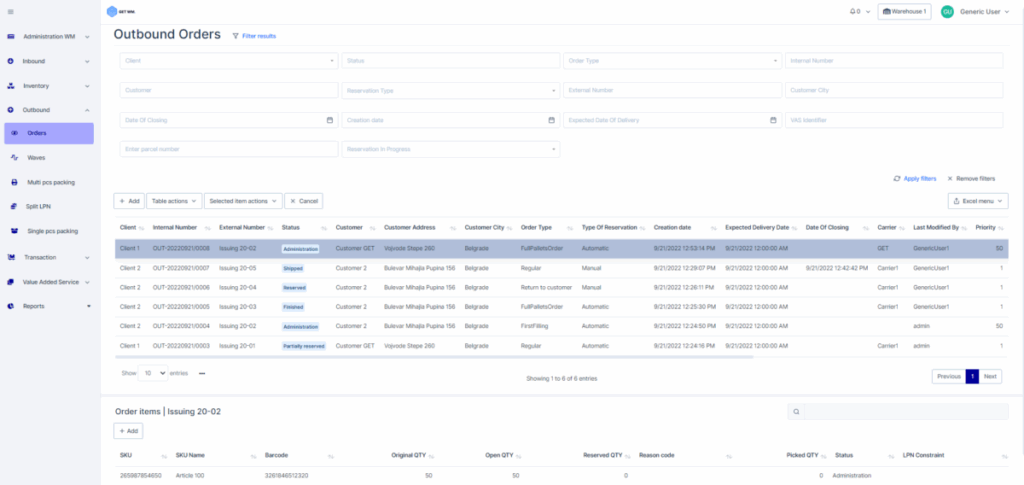Open Date Of Closing calendar icon
This screenshot has width=1024, height=485.
[330, 120]
